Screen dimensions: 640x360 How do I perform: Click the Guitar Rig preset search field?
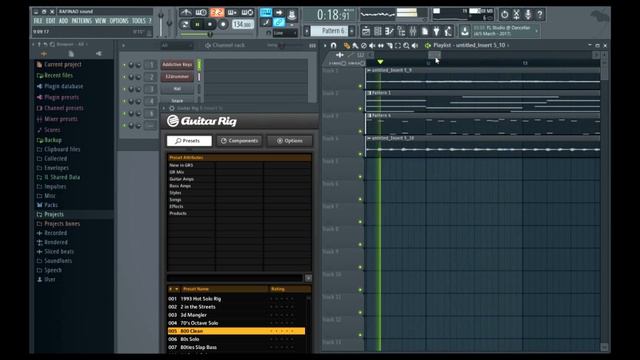coord(235,278)
